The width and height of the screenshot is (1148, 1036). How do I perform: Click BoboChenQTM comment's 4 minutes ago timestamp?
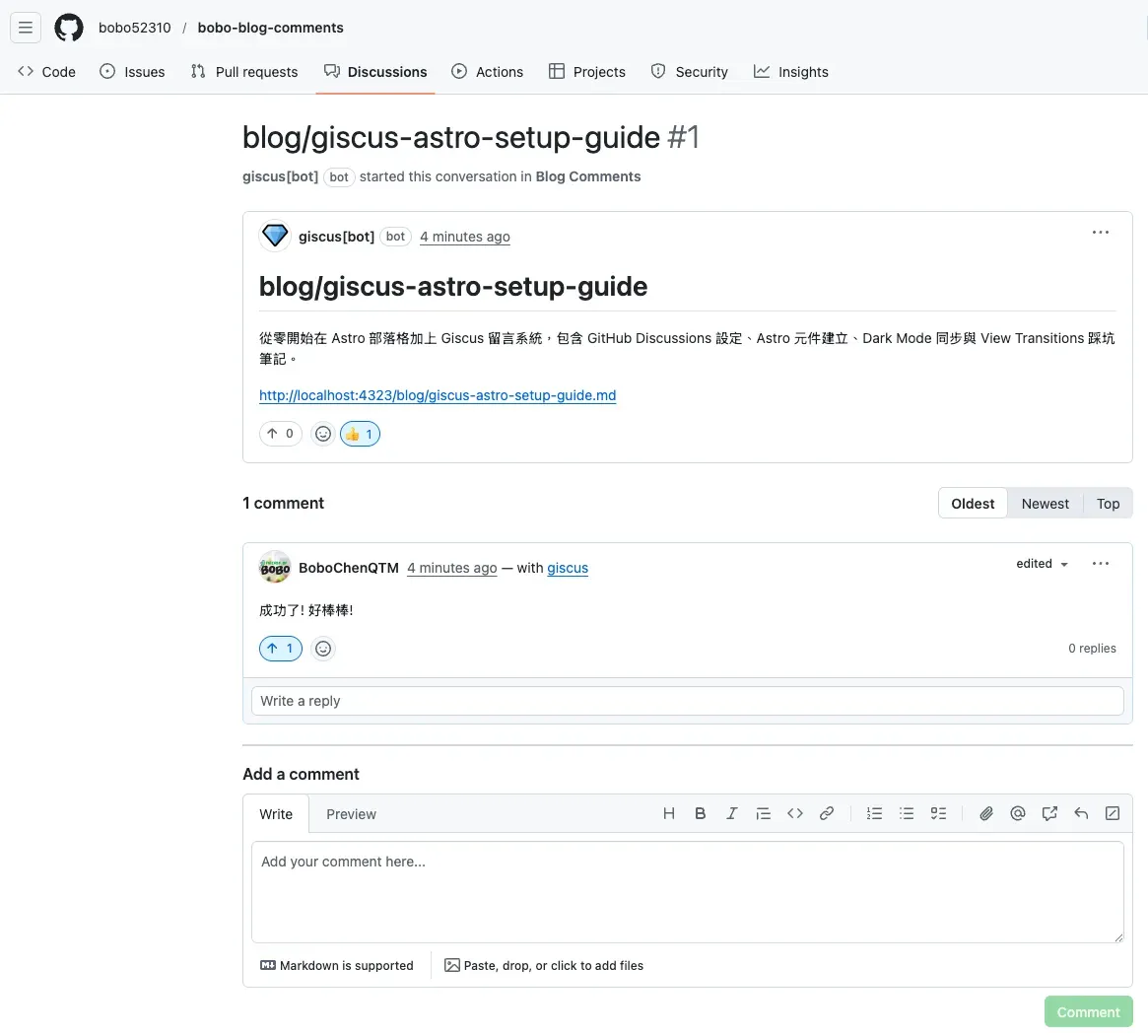[451, 568]
